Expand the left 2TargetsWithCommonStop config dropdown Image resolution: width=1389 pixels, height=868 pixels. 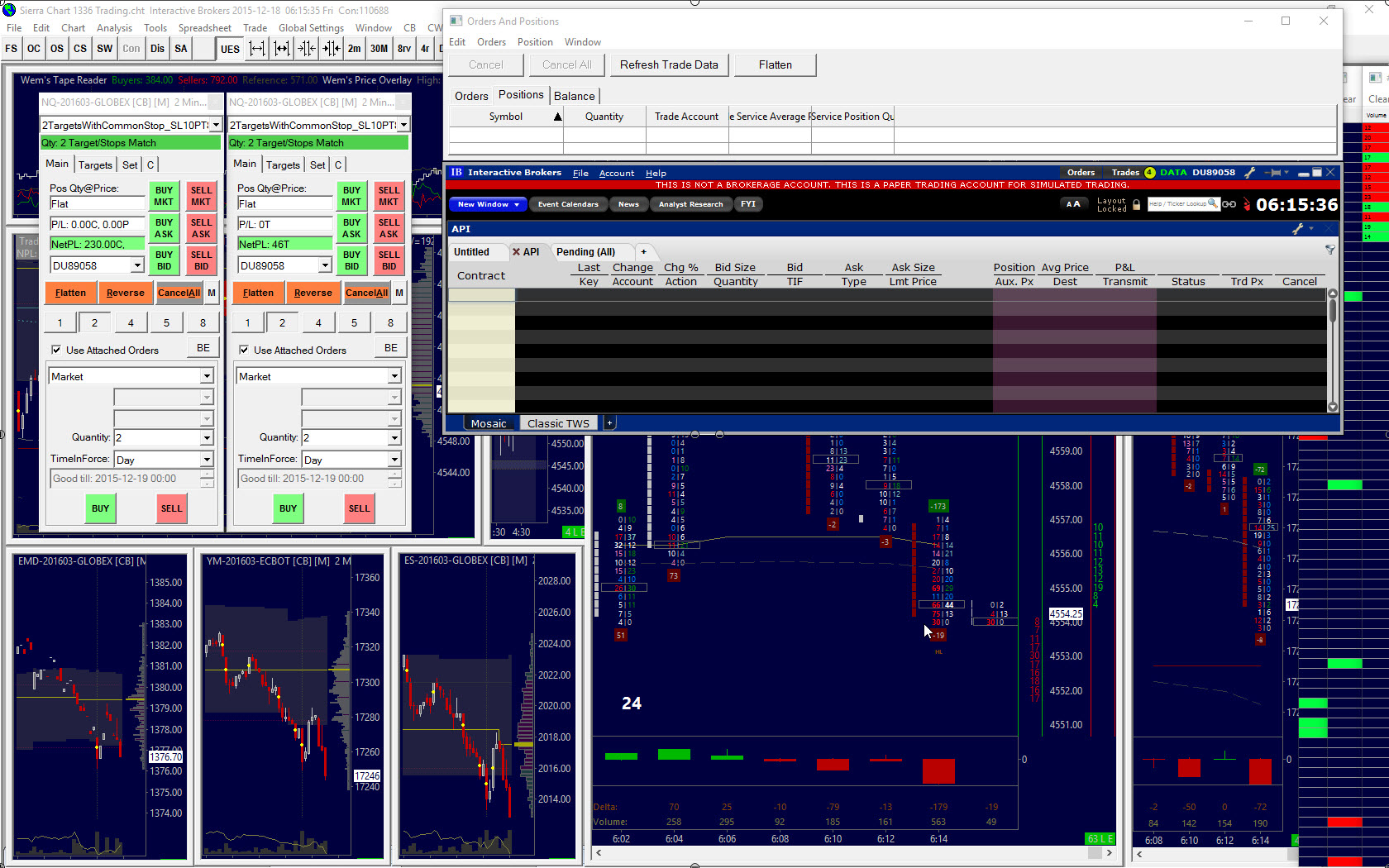(x=216, y=125)
